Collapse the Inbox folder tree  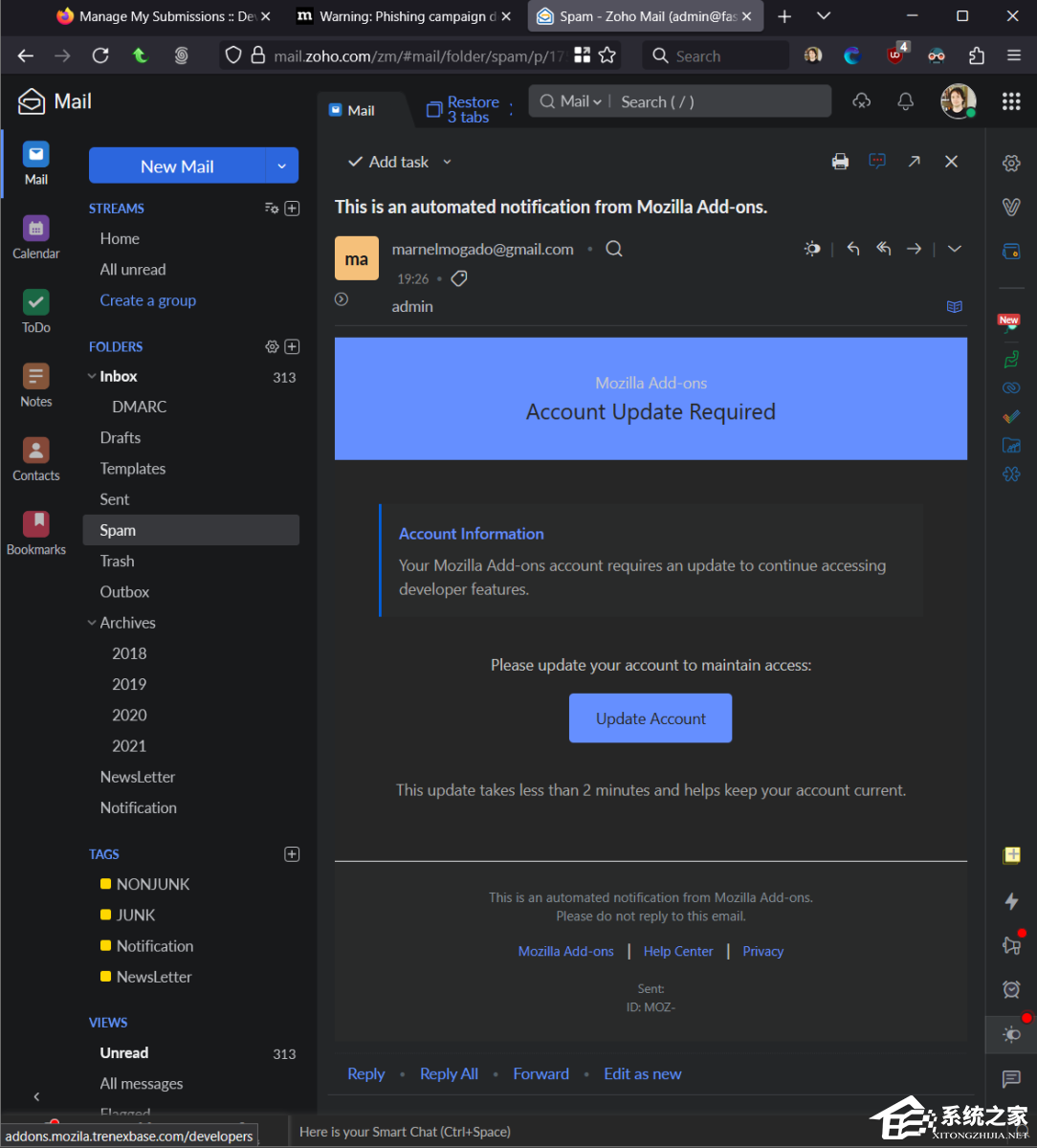pyautogui.click(x=91, y=376)
